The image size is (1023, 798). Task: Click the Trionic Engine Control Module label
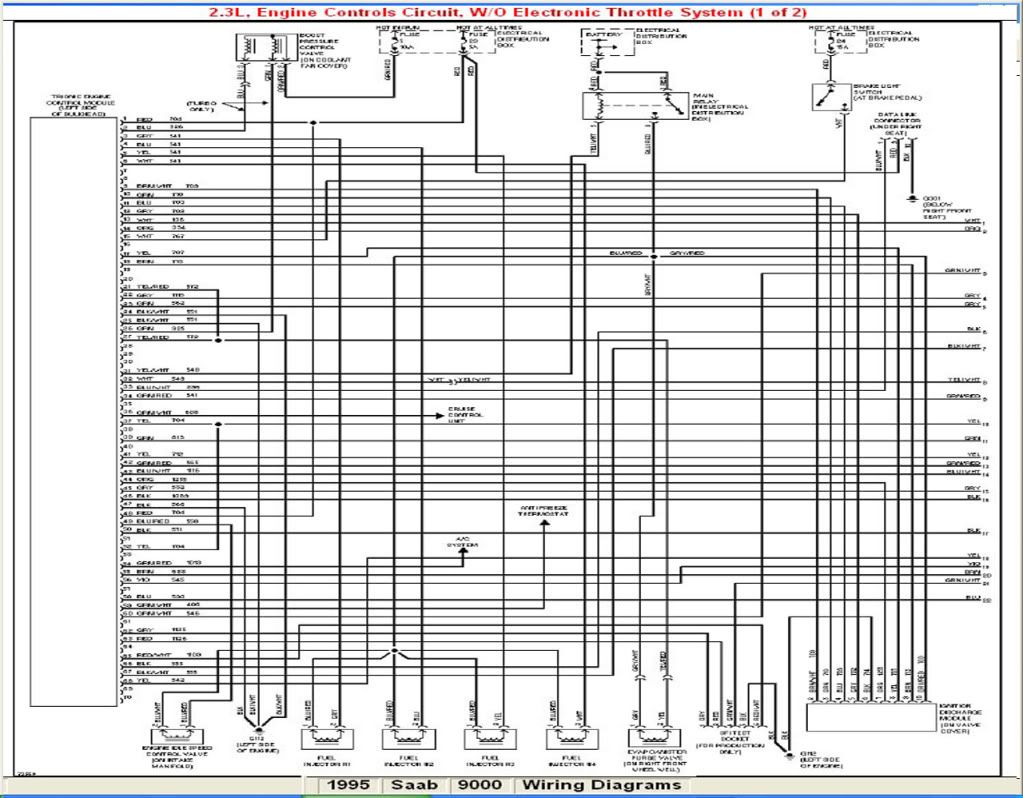(80, 105)
